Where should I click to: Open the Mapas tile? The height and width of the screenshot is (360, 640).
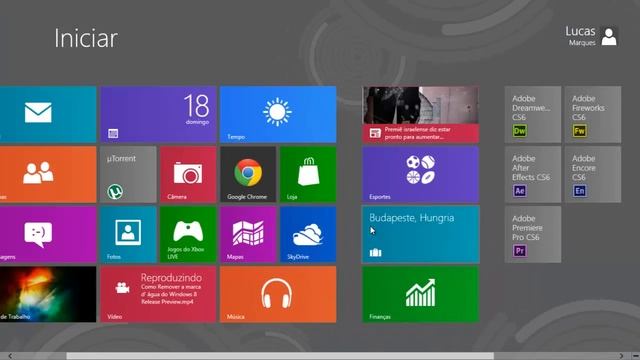tap(248, 234)
